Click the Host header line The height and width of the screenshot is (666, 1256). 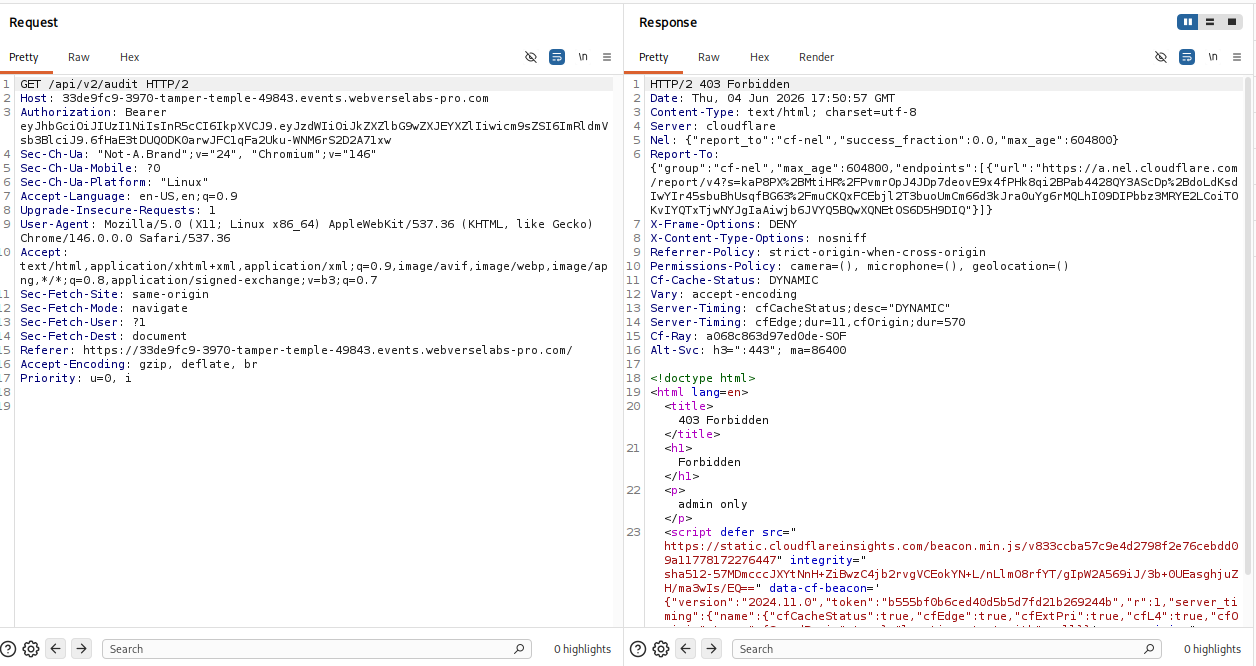click(x=254, y=98)
